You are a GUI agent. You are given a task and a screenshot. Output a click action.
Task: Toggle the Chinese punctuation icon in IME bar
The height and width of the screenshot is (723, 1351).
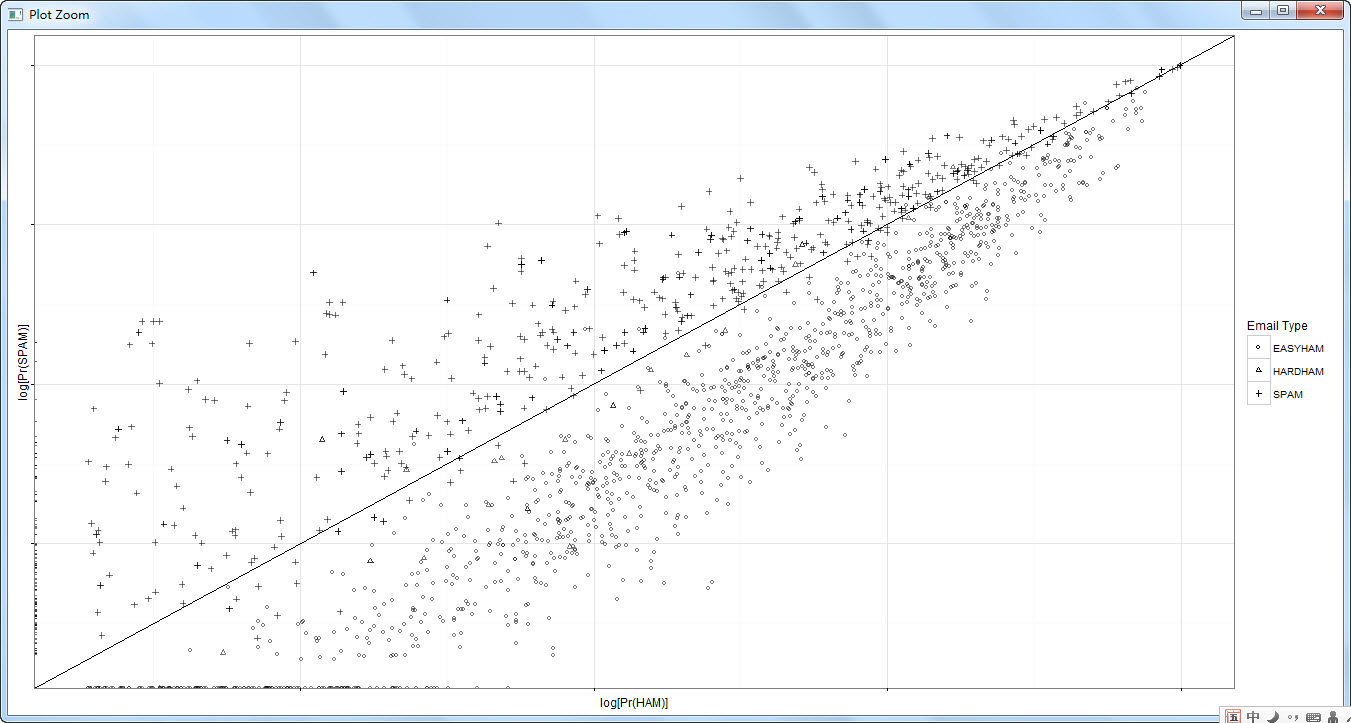[1293, 717]
